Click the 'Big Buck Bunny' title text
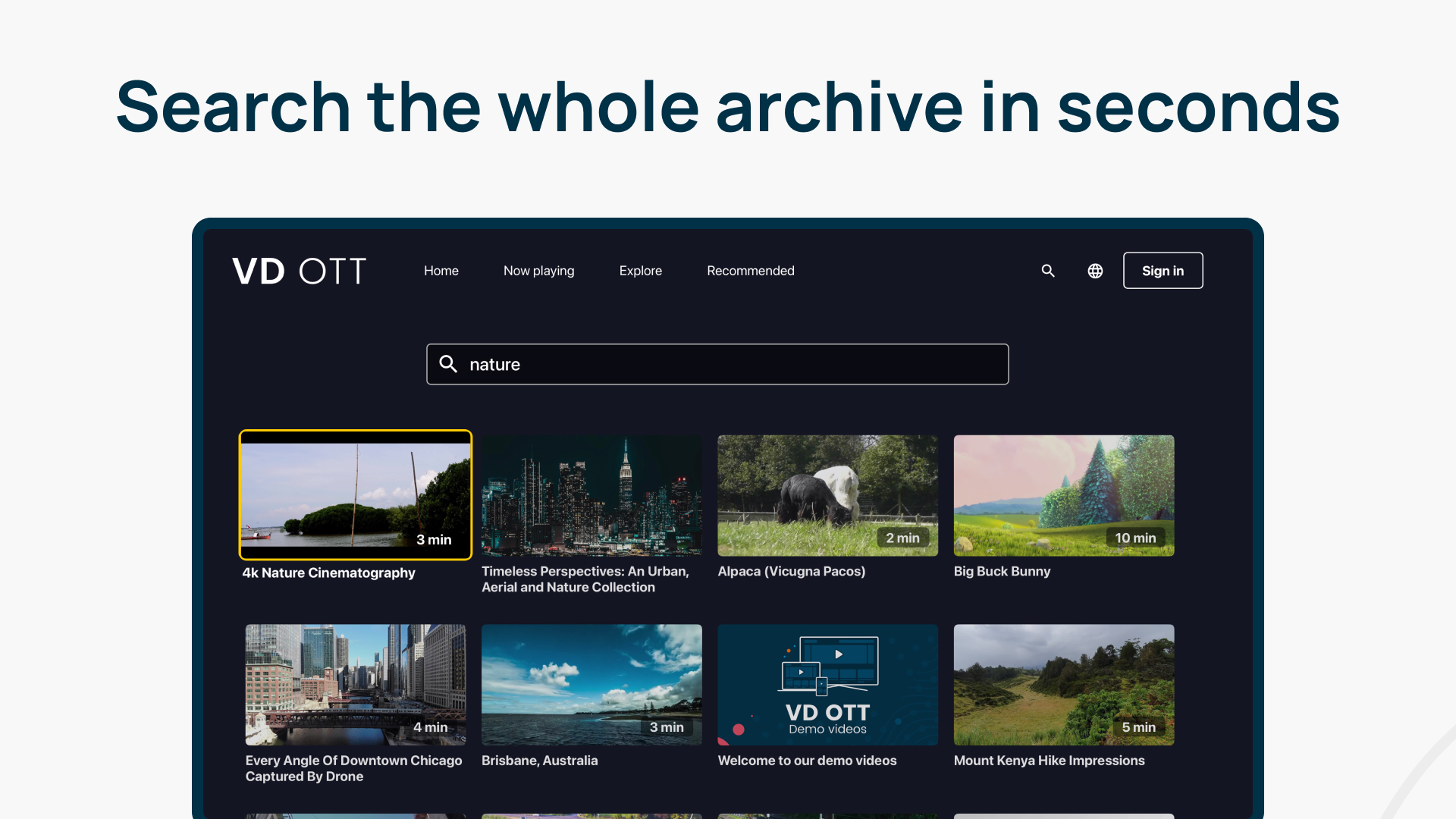 (x=1002, y=571)
